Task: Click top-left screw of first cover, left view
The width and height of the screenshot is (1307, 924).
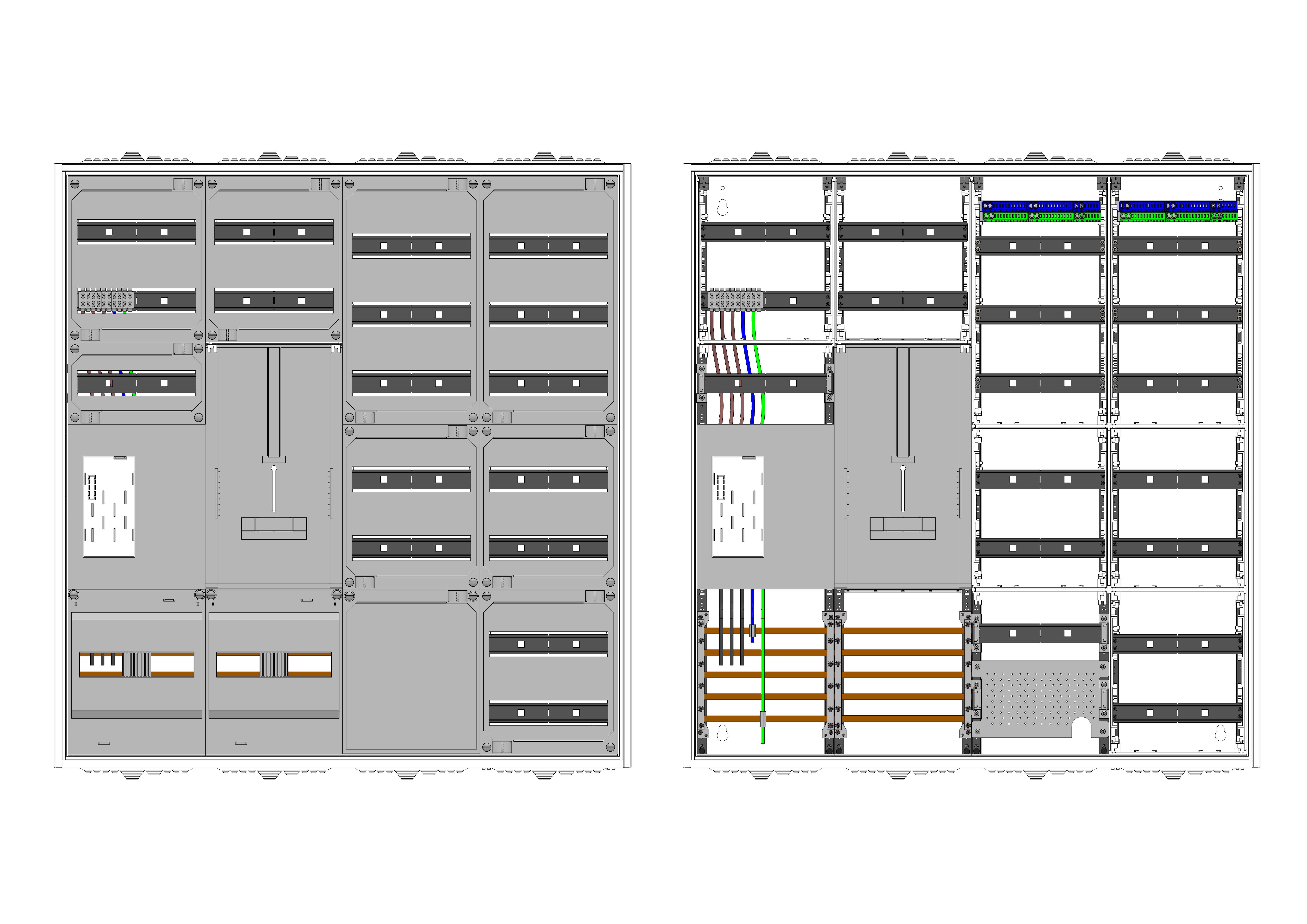Action: coord(75,184)
